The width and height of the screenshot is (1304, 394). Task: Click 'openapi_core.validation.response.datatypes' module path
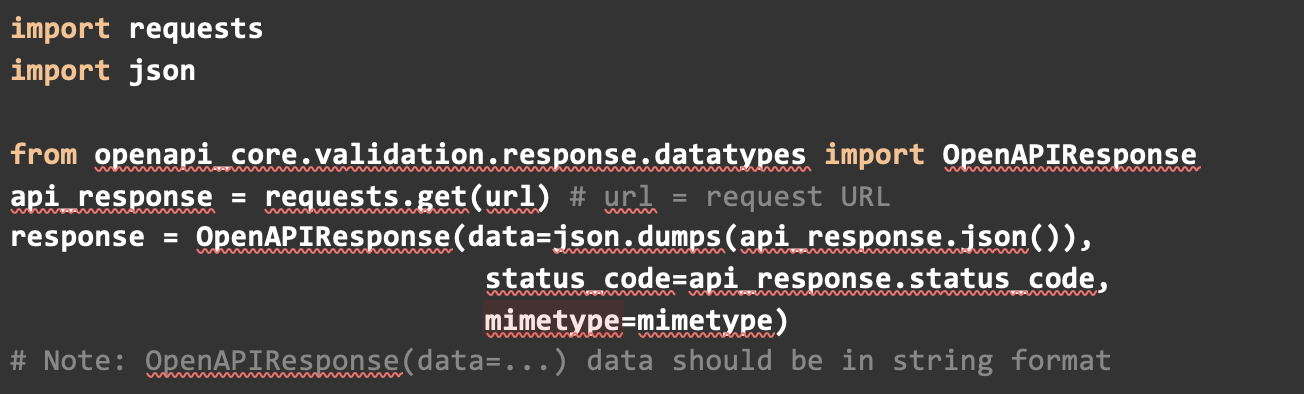tap(450, 155)
